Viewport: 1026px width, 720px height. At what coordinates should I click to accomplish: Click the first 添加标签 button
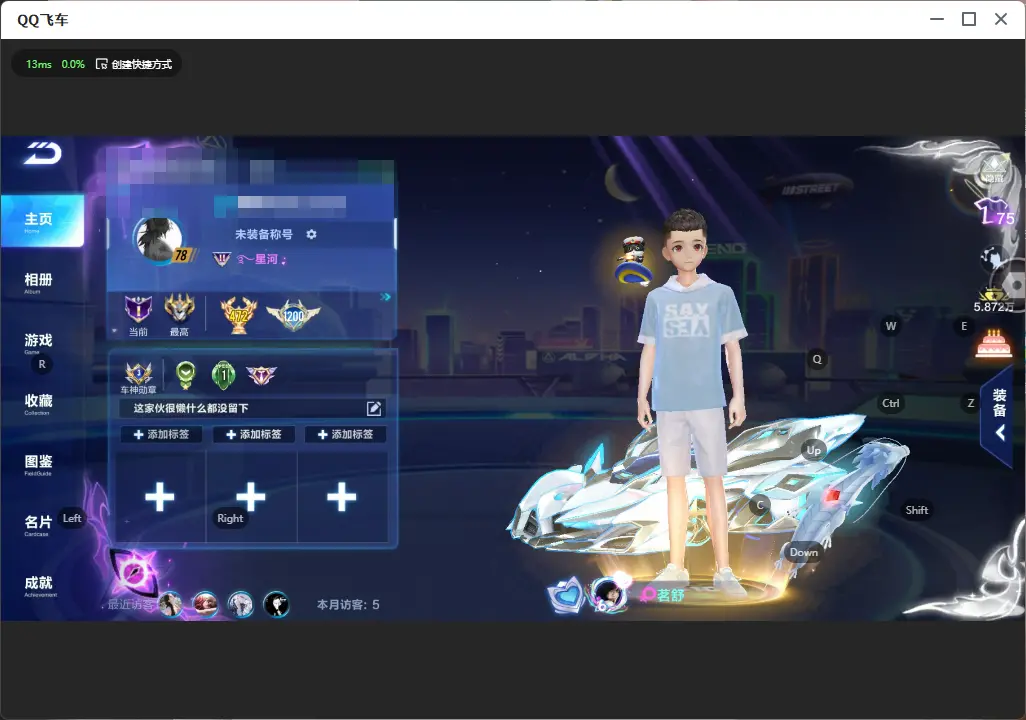click(x=161, y=434)
